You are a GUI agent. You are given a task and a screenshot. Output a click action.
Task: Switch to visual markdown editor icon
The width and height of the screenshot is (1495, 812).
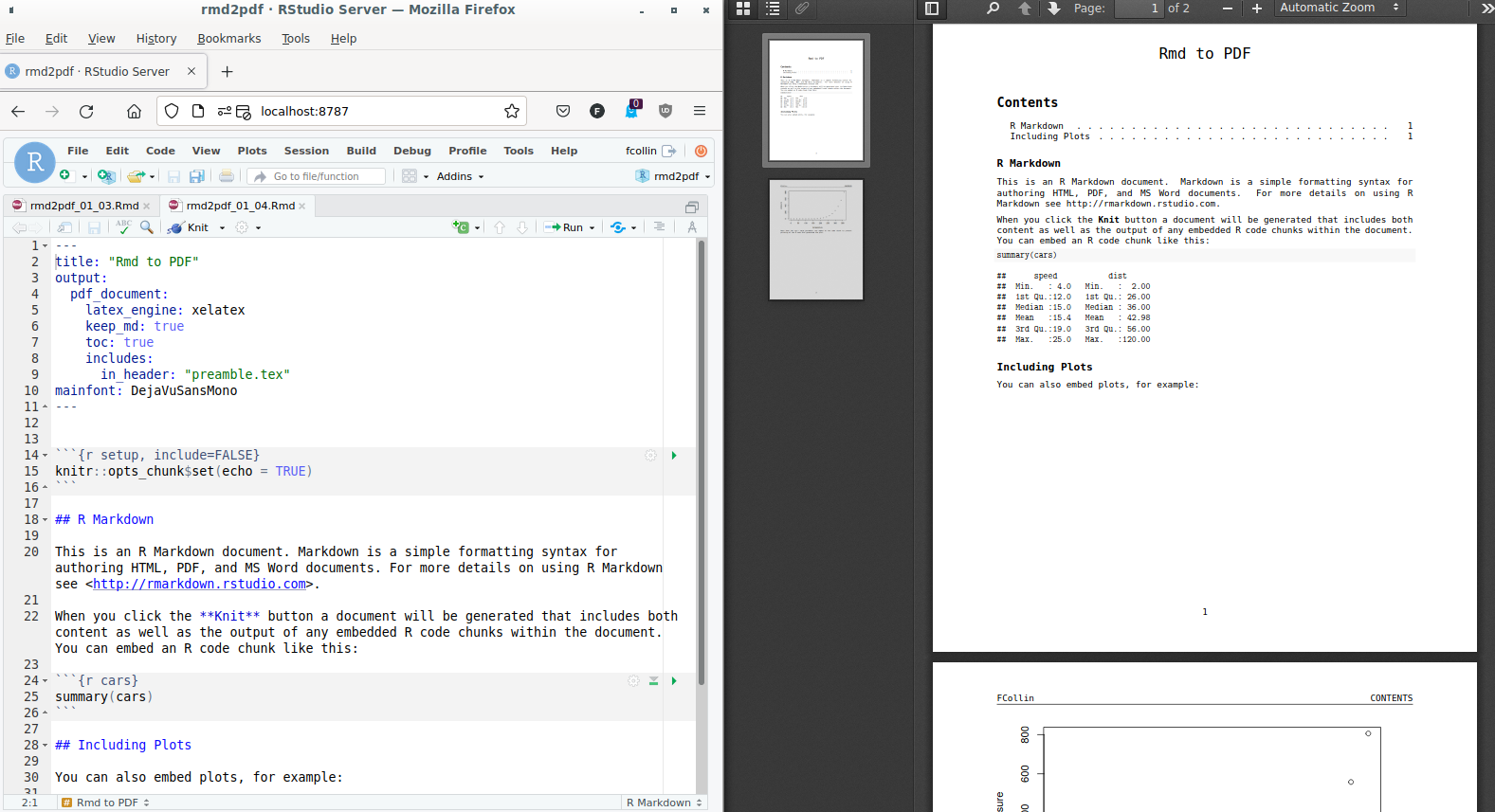coord(692,227)
